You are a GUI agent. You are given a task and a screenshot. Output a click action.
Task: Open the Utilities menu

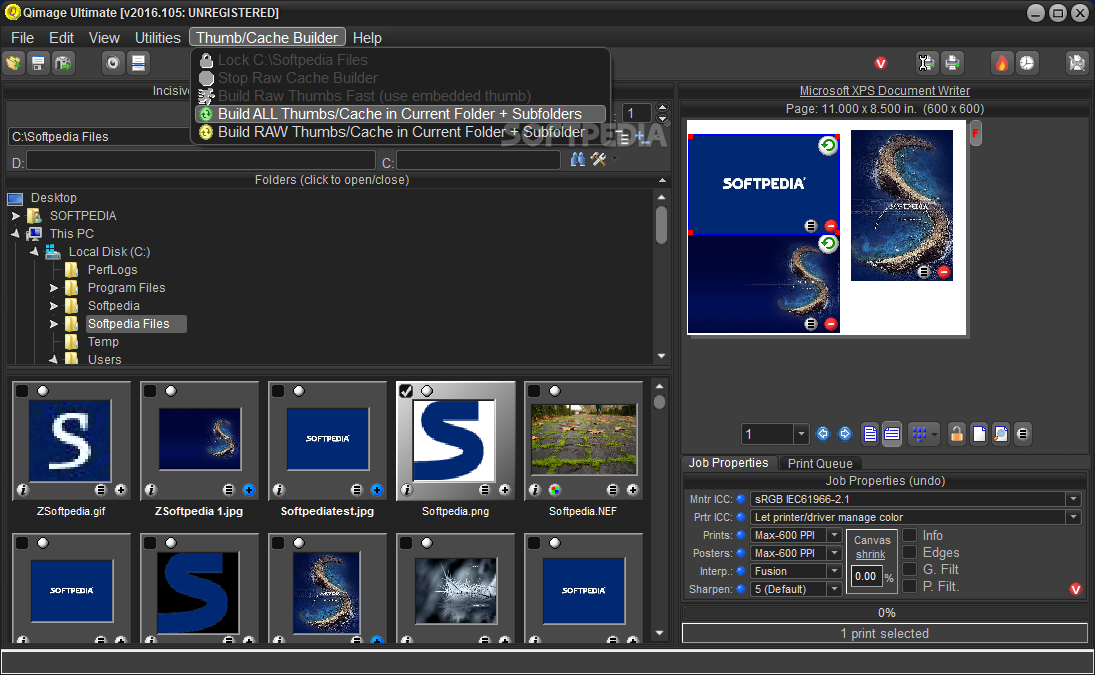click(x=158, y=38)
